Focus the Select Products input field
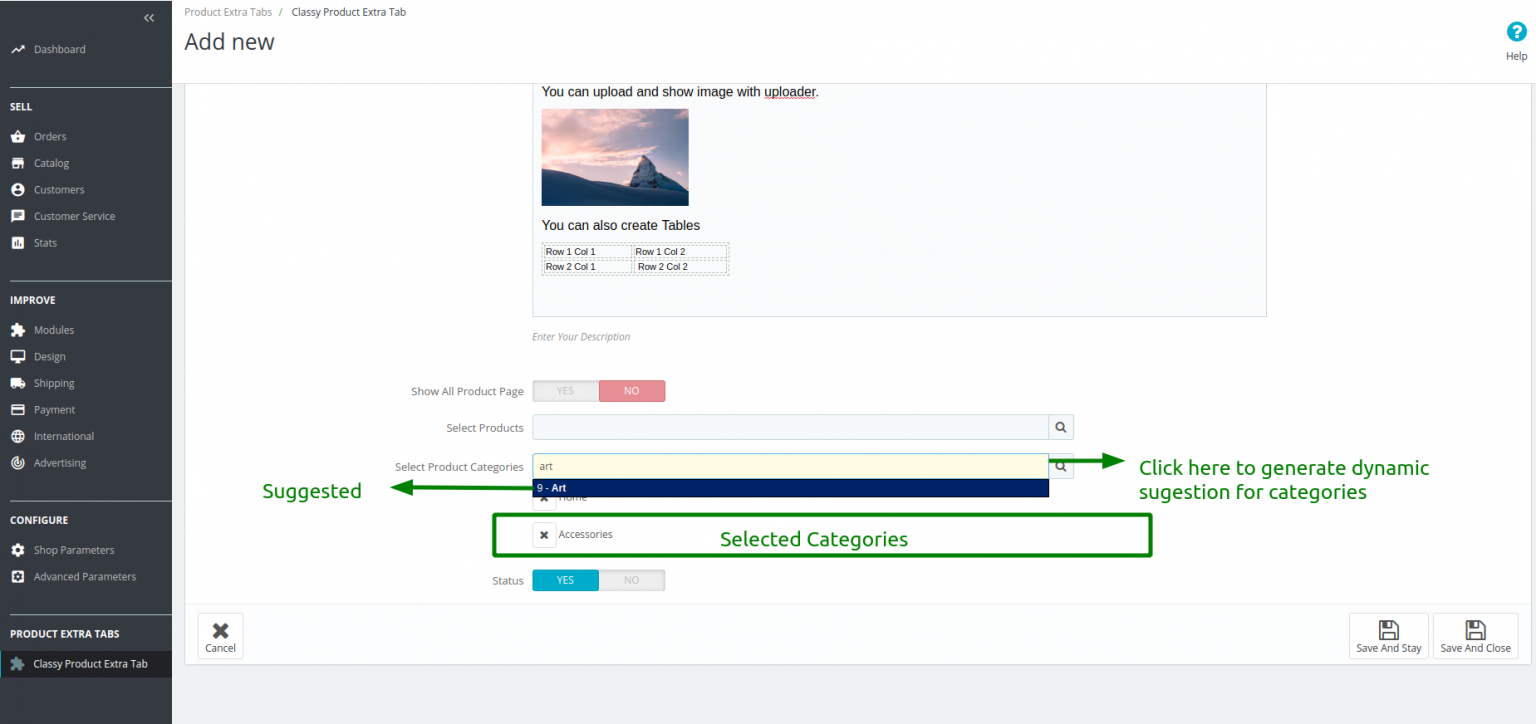The image size is (1536, 724). click(790, 427)
